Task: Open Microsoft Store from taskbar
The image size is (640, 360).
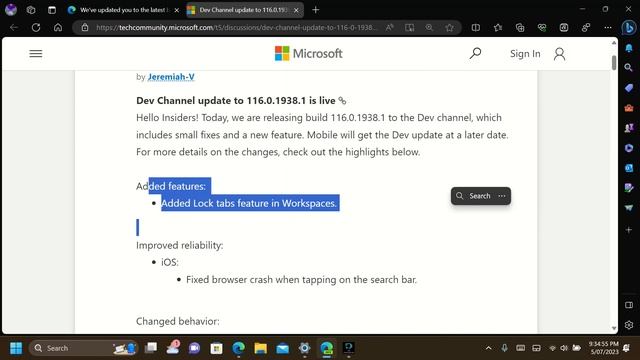Action: click(216, 348)
